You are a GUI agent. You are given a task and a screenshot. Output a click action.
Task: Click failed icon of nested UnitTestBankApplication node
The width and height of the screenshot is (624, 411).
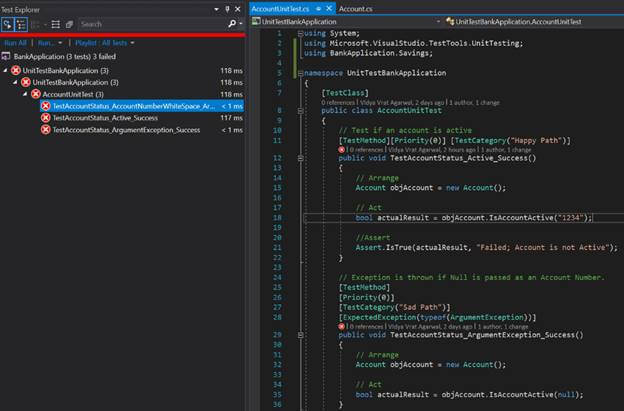tap(26, 82)
